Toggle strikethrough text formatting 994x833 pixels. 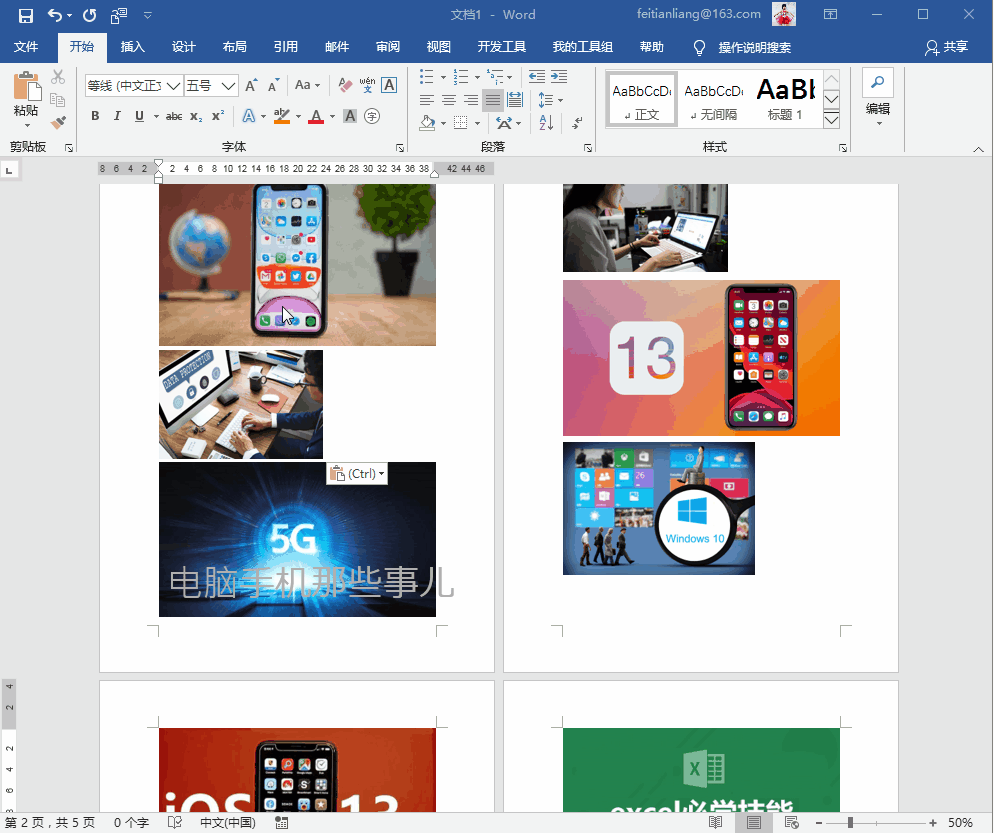174,116
